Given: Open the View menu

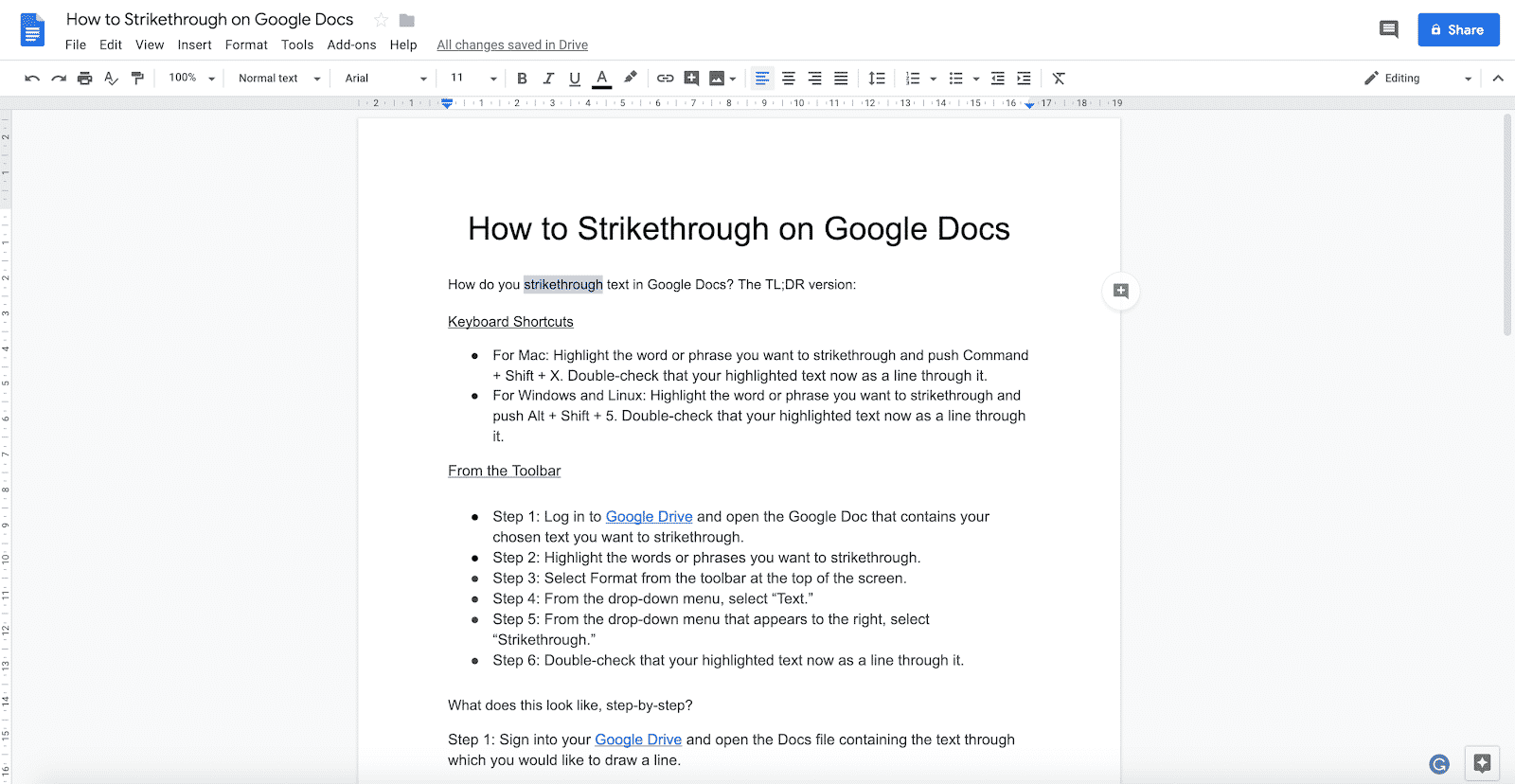Looking at the screenshot, I should pyautogui.click(x=150, y=45).
